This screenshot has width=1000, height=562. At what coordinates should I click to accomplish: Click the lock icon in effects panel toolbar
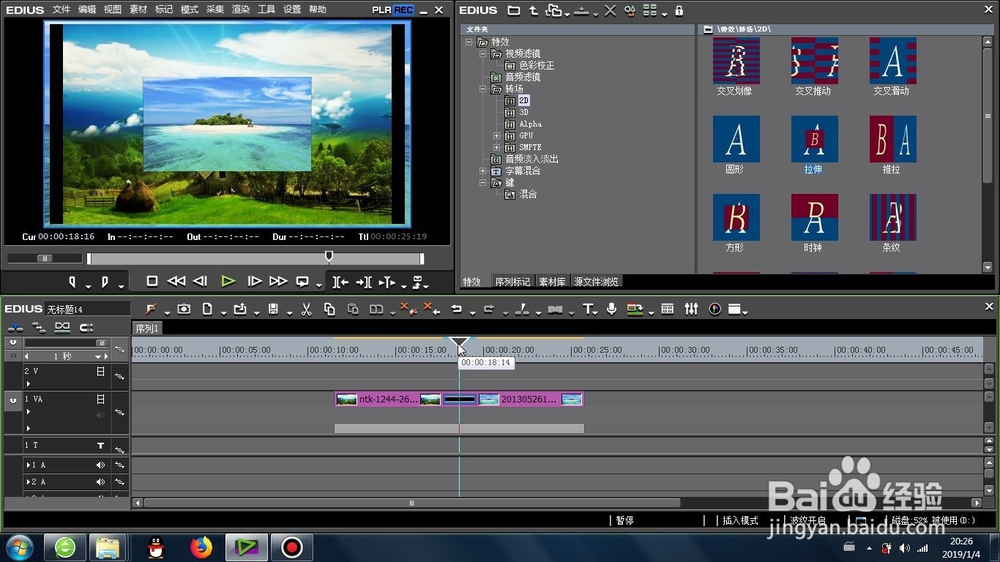(679, 11)
